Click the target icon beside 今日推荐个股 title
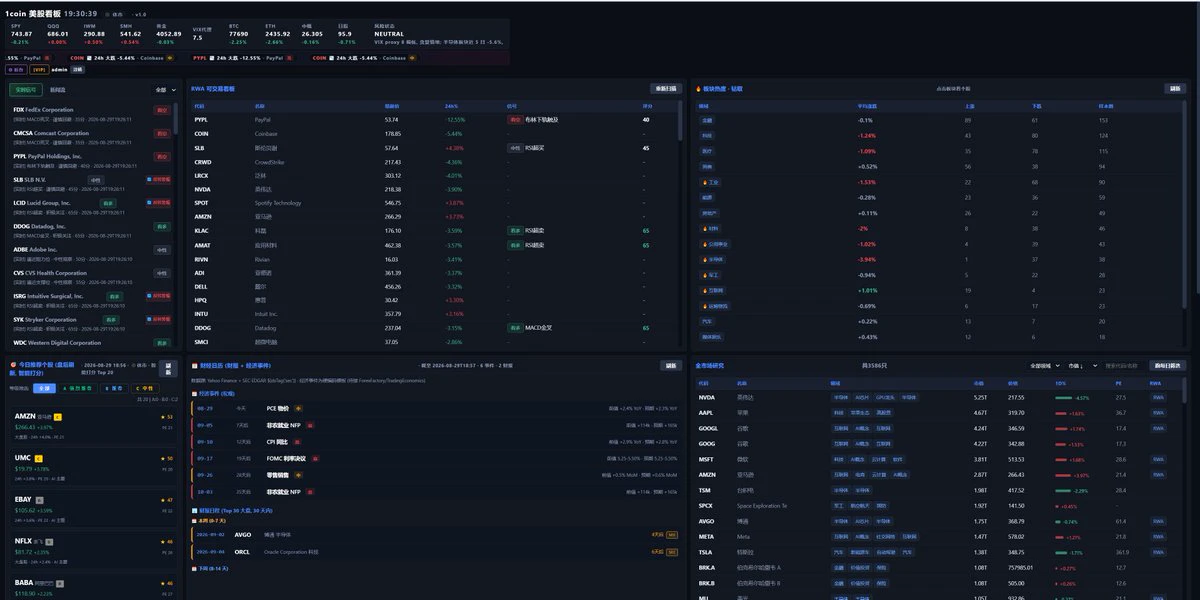Image resolution: width=1200 pixels, height=600 pixels. [13, 365]
